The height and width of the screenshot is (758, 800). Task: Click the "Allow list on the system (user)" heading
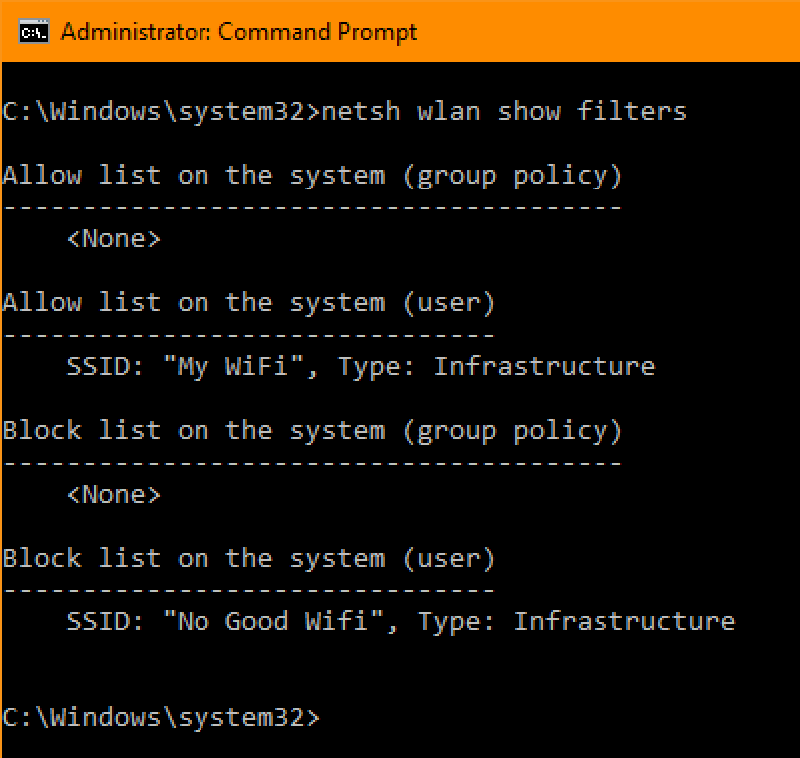tap(248, 303)
